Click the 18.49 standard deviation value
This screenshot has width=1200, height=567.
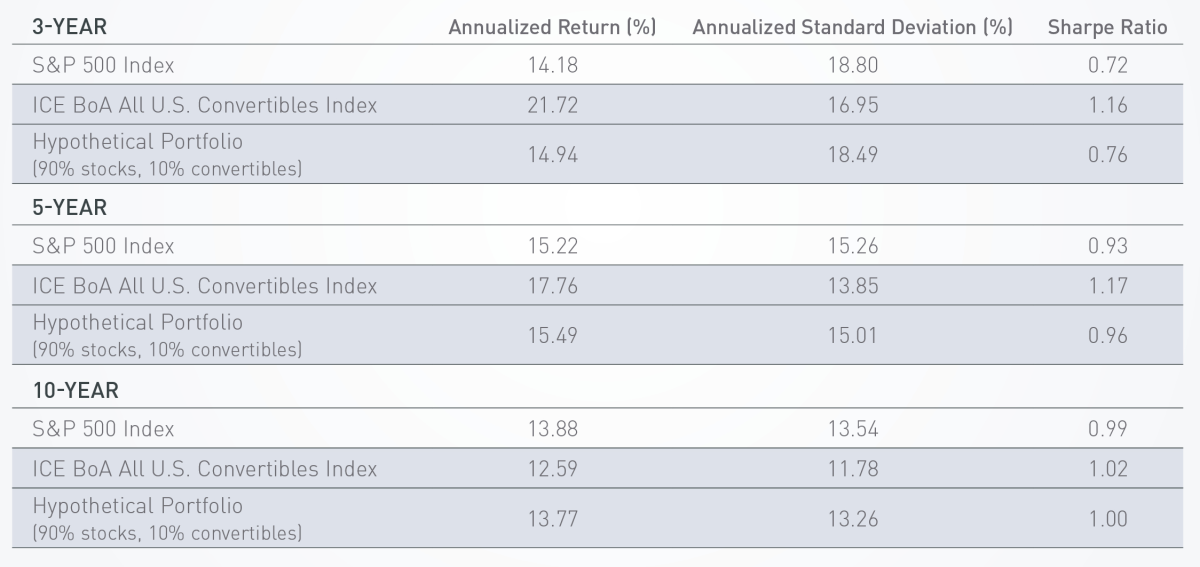pos(852,153)
